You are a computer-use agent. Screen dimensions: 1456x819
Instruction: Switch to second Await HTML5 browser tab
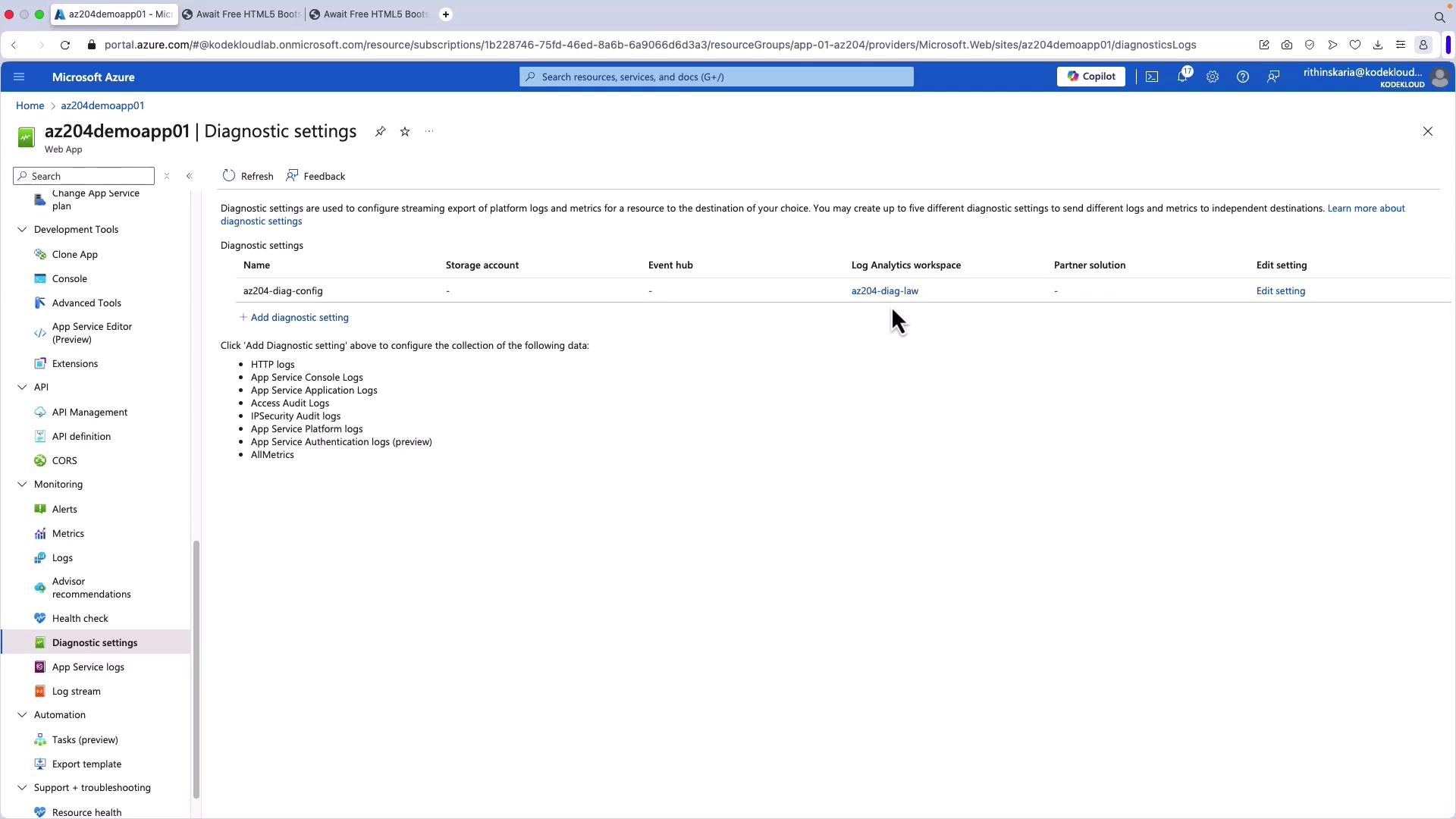[370, 14]
